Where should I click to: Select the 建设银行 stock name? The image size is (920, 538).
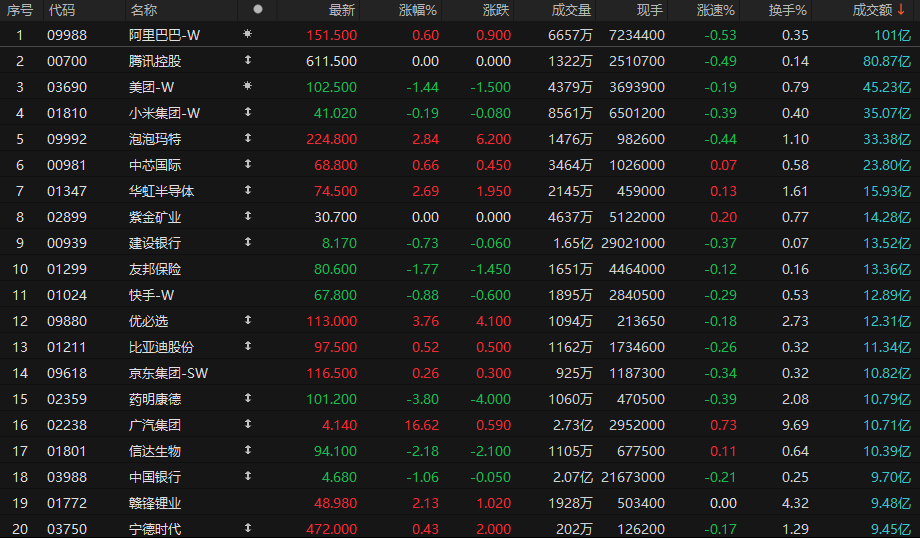155,243
